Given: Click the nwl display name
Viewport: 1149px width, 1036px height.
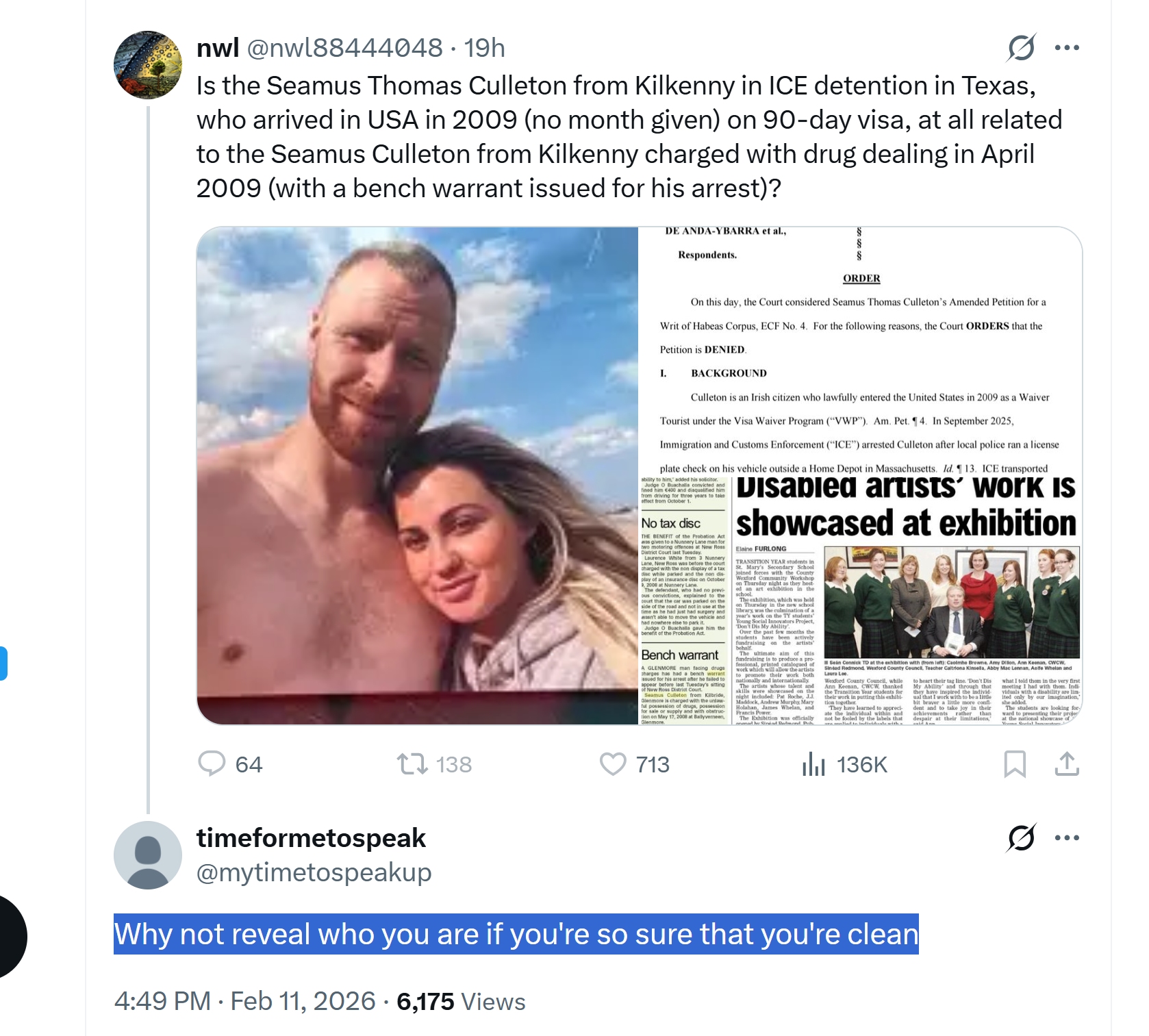Looking at the screenshot, I should (218, 48).
